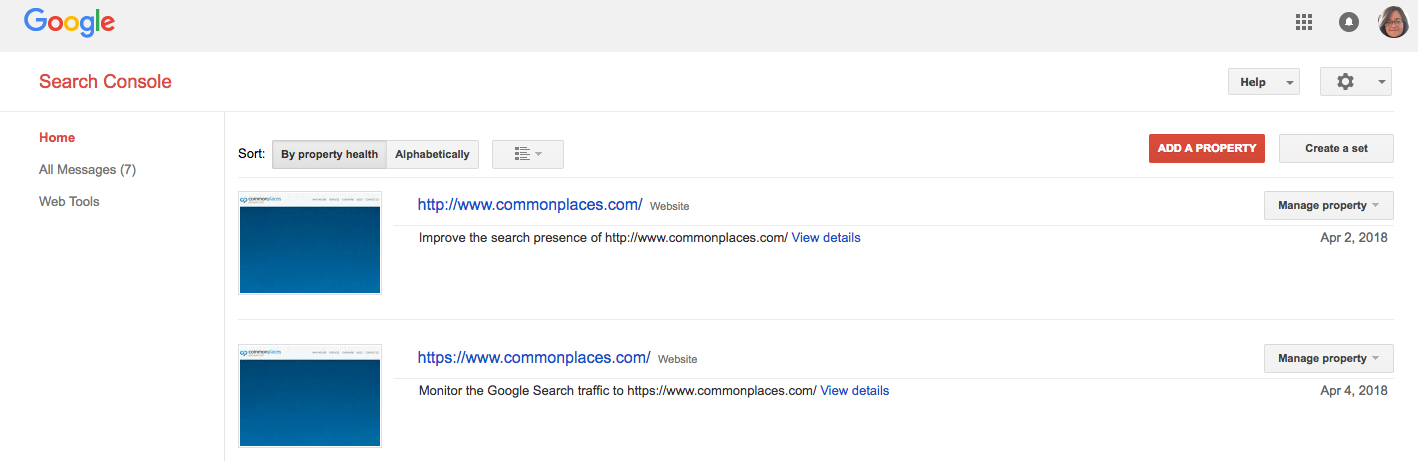Click the https commonplaces site thumbnail
The image size is (1418, 461).
(x=310, y=395)
